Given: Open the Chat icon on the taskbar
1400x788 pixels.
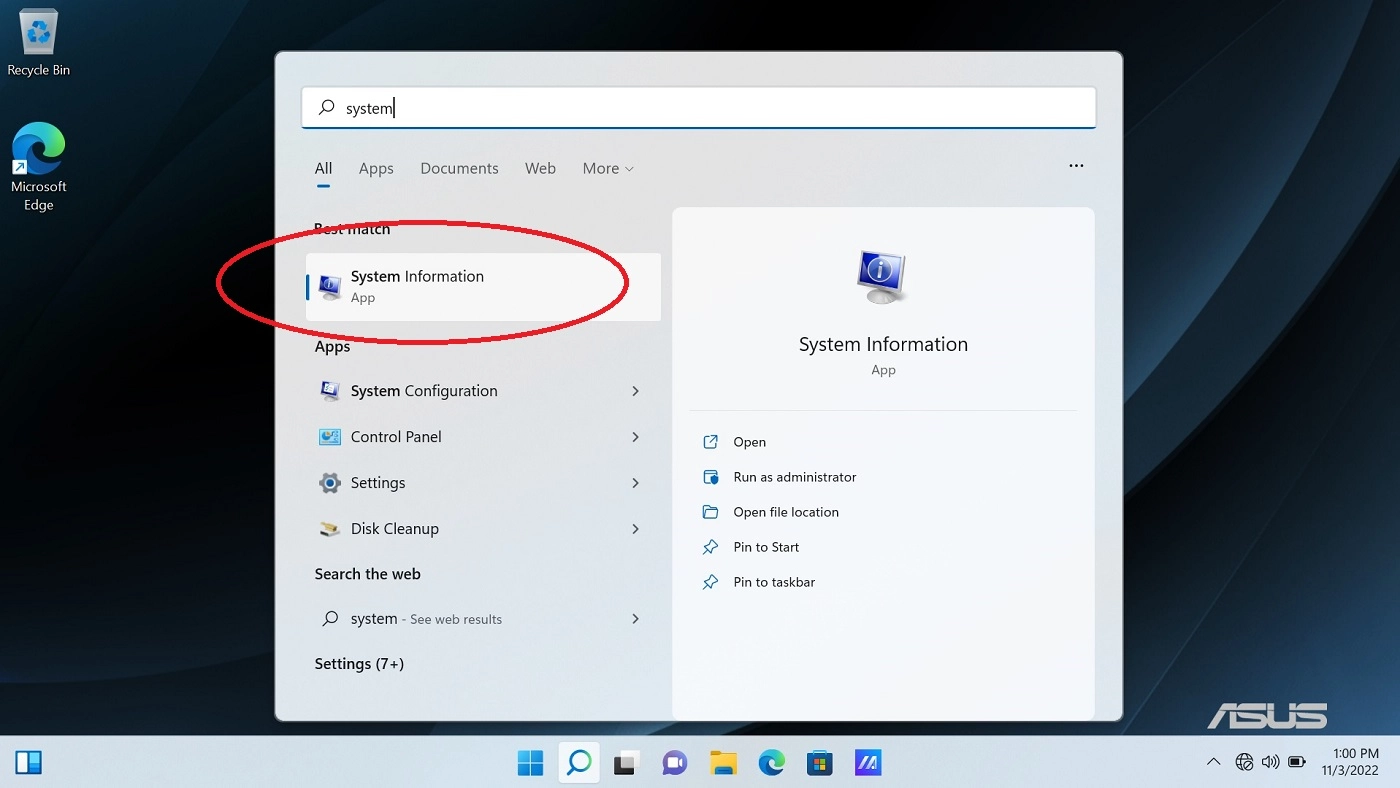Looking at the screenshot, I should pyautogui.click(x=674, y=763).
